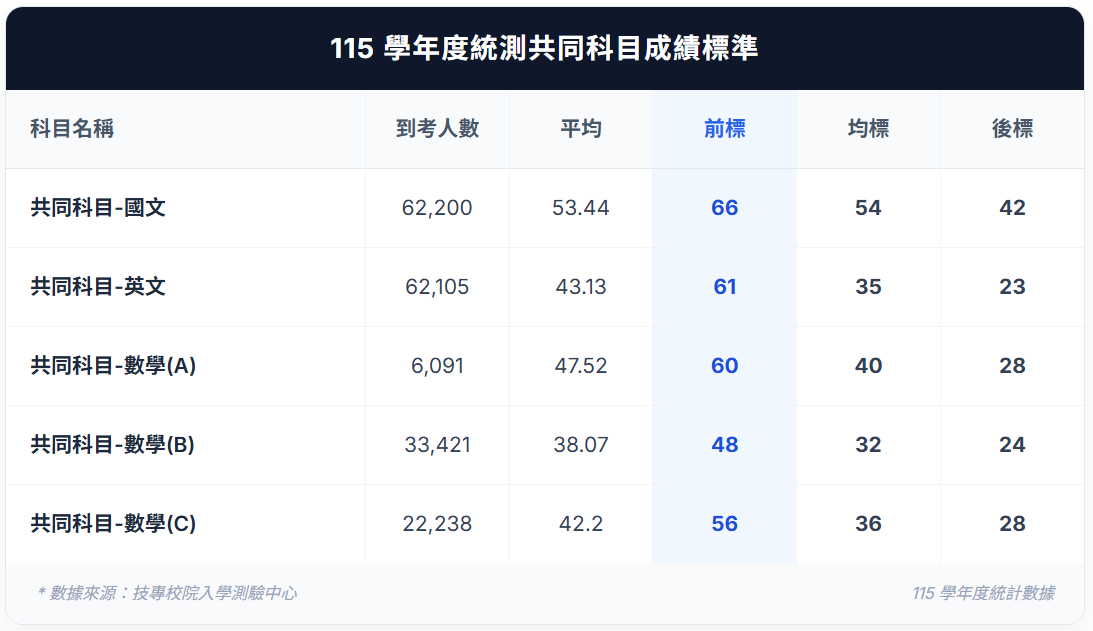
Task: Click the footnote 數據來源：技專校院入學測驗中心
Action: pyautogui.click(x=167, y=593)
